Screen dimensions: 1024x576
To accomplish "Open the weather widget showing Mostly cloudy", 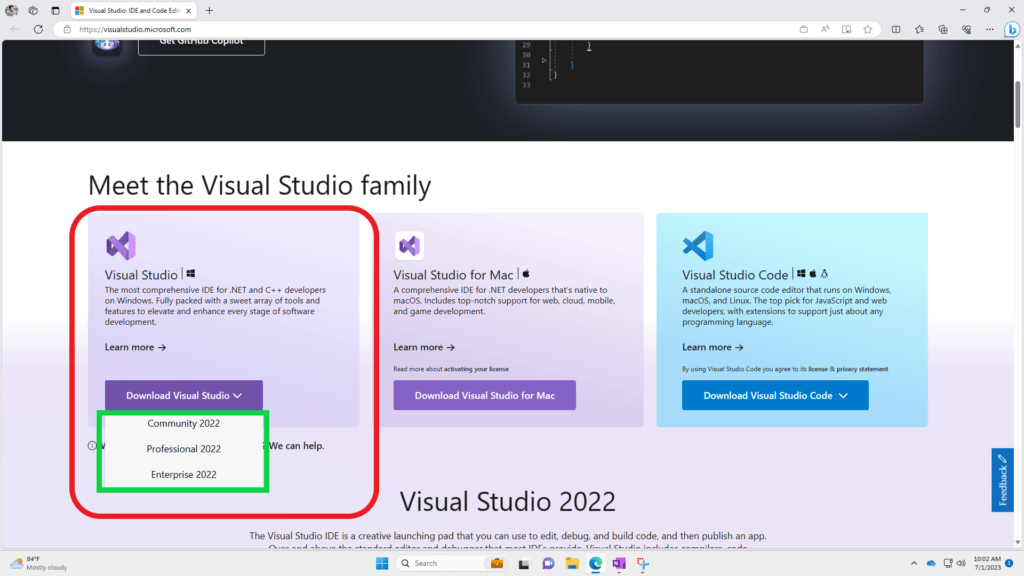I will (39, 563).
